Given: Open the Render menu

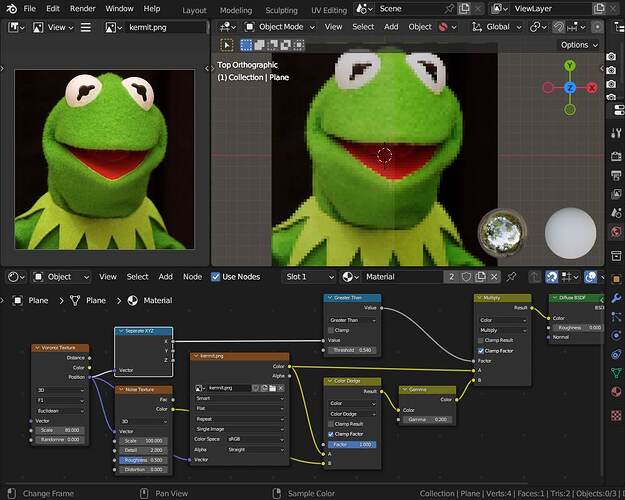Looking at the screenshot, I should 83,8.
